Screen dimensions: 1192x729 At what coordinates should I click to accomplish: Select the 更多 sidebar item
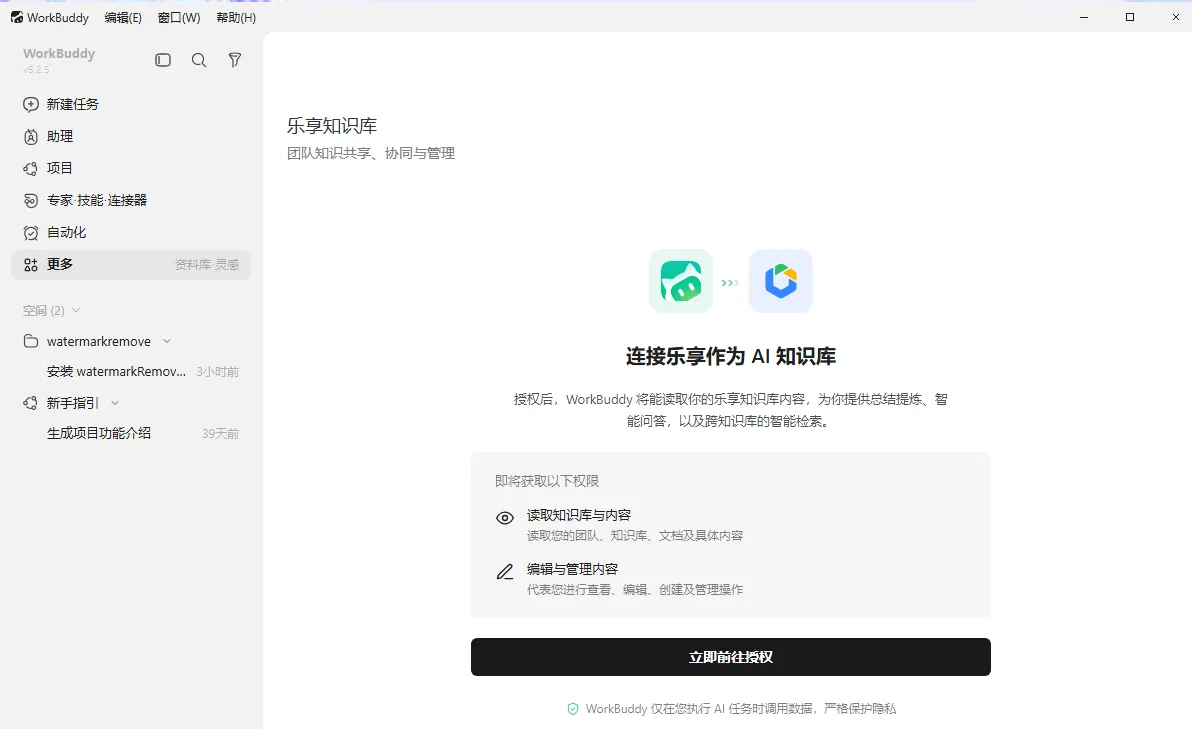(x=131, y=265)
